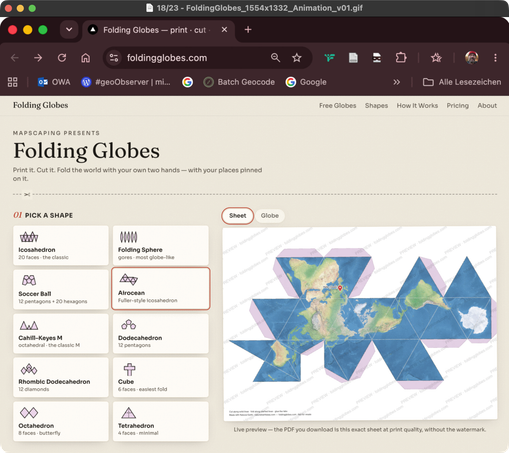The image size is (509, 453).
Task: Choose the Folding Sphere gores shape
Action: click(x=161, y=245)
